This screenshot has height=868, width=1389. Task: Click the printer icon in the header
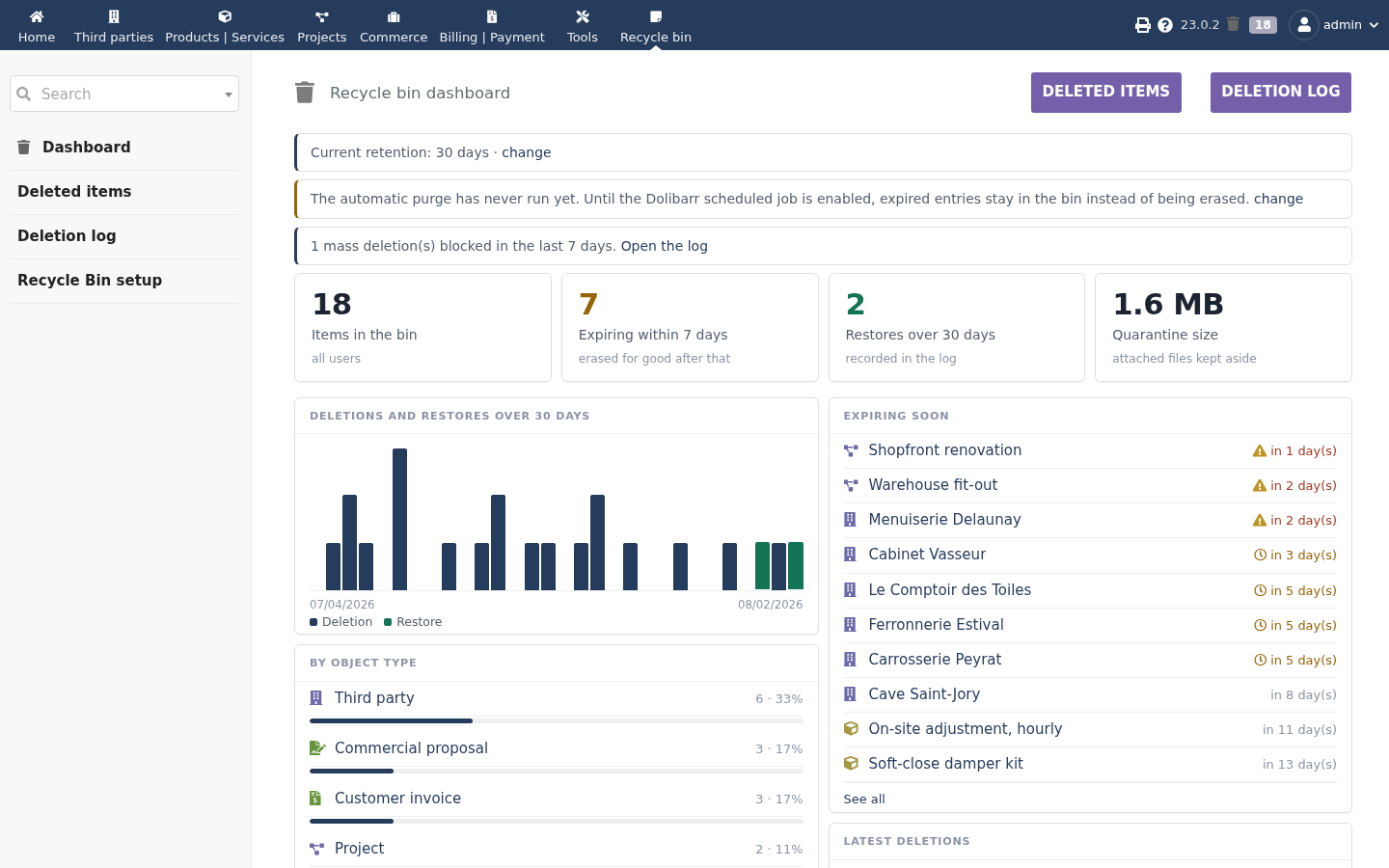[x=1143, y=25]
